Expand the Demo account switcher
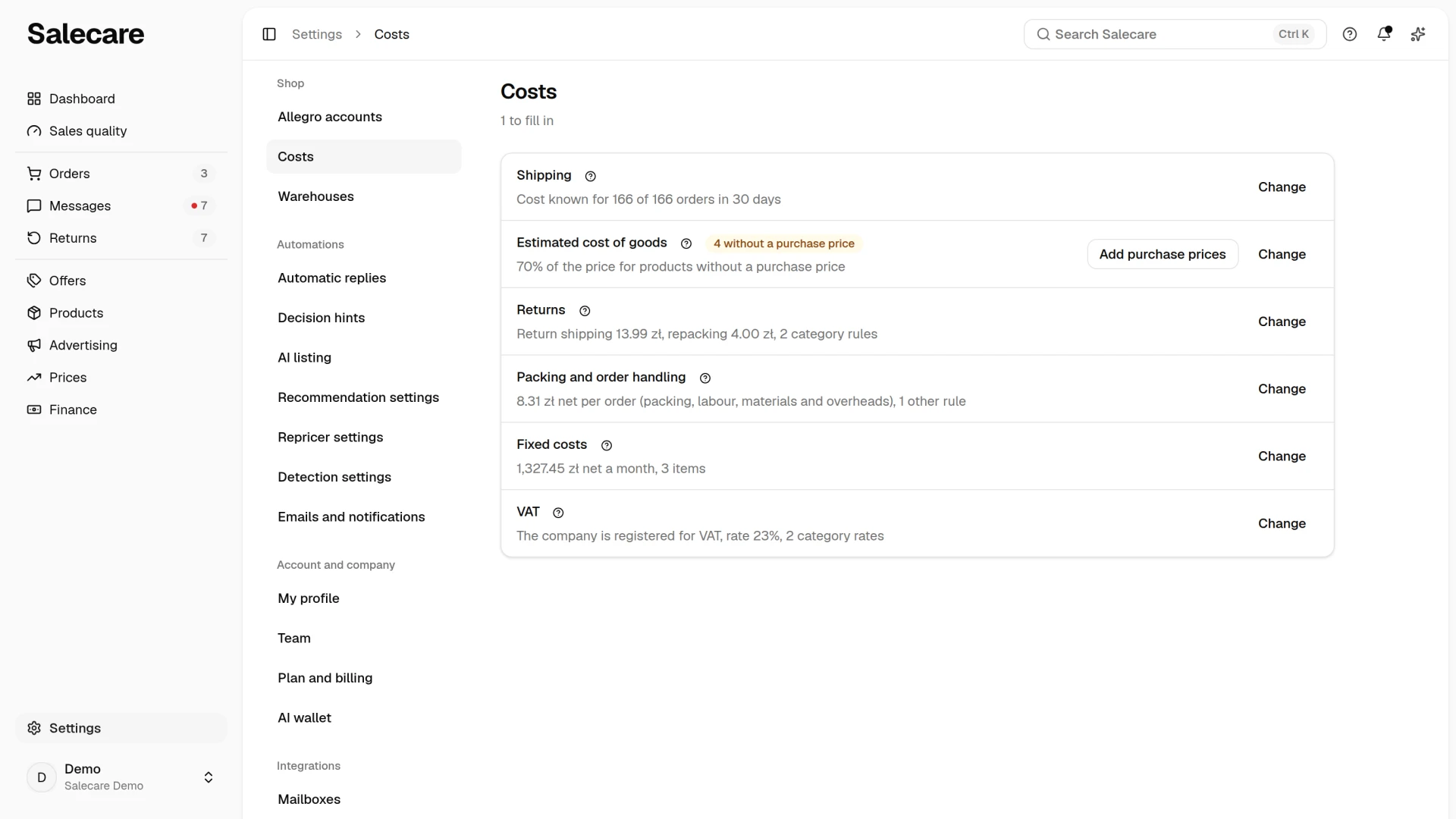The image size is (1456, 819). (x=121, y=777)
